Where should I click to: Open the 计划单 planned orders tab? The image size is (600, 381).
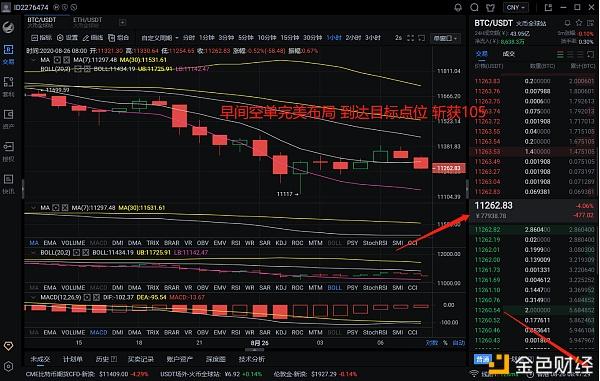(73, 359)
